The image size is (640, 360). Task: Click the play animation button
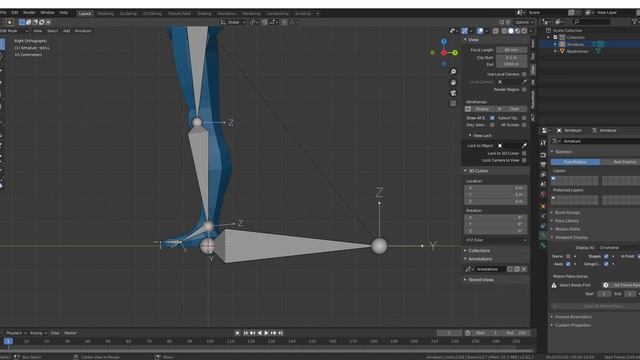pos(267,333)
